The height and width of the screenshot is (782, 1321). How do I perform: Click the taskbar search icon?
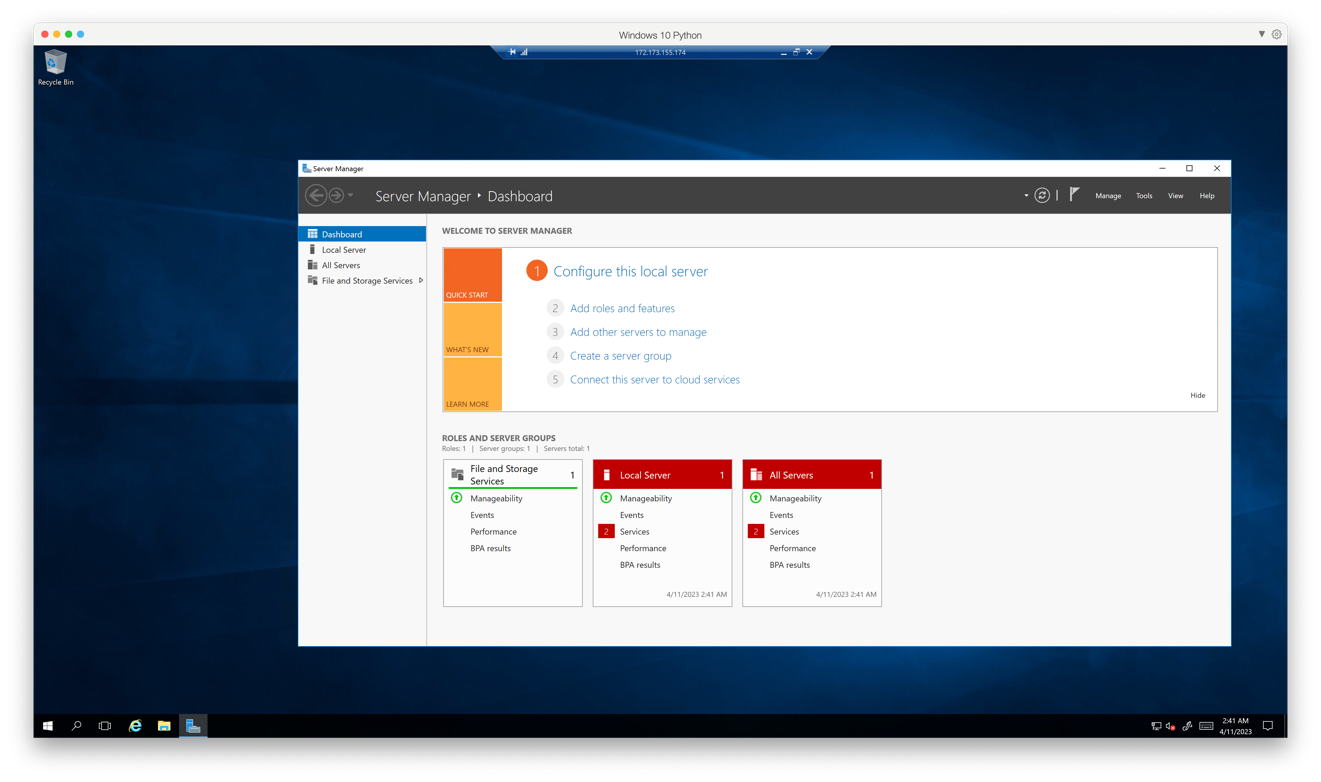point(76,726)
